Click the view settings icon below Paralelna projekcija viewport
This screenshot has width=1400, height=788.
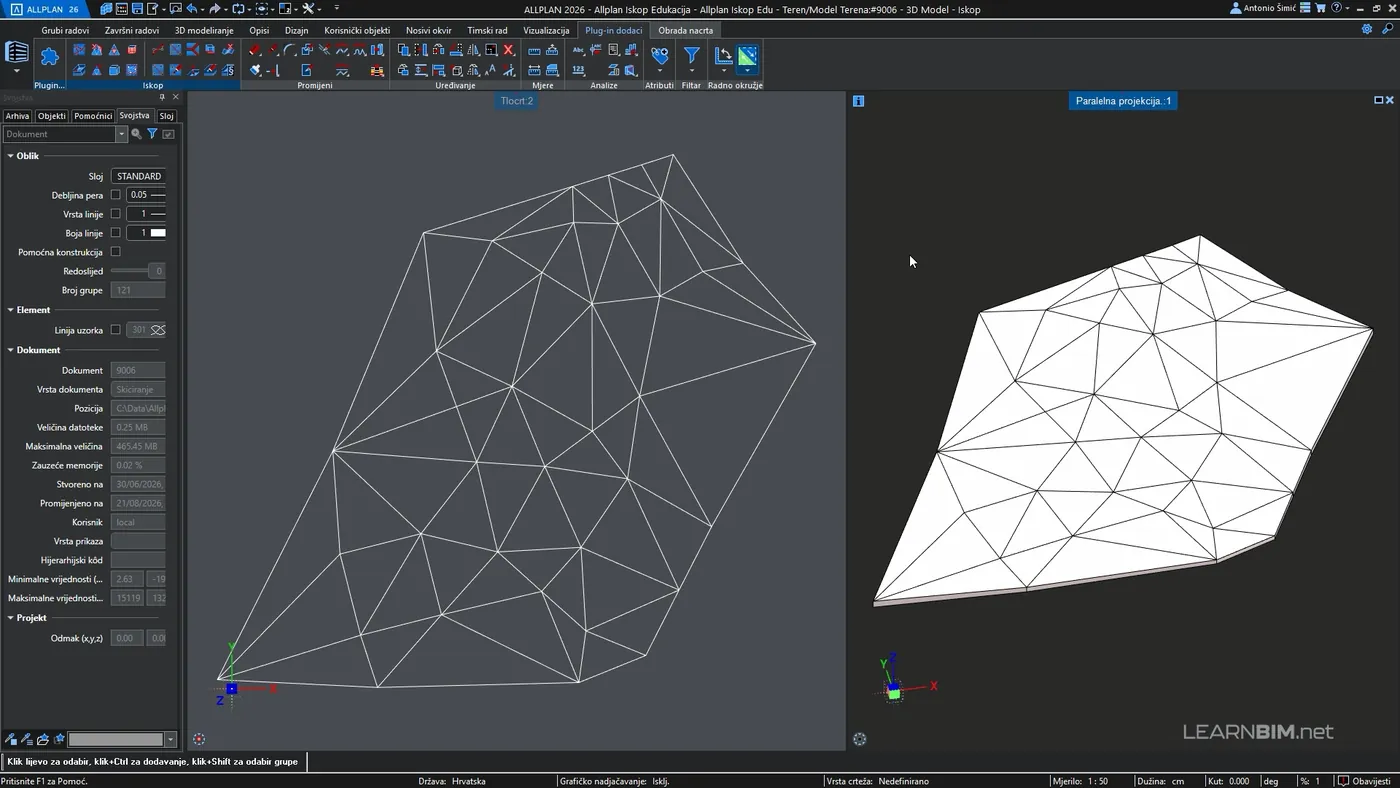[x=859, y=739]
